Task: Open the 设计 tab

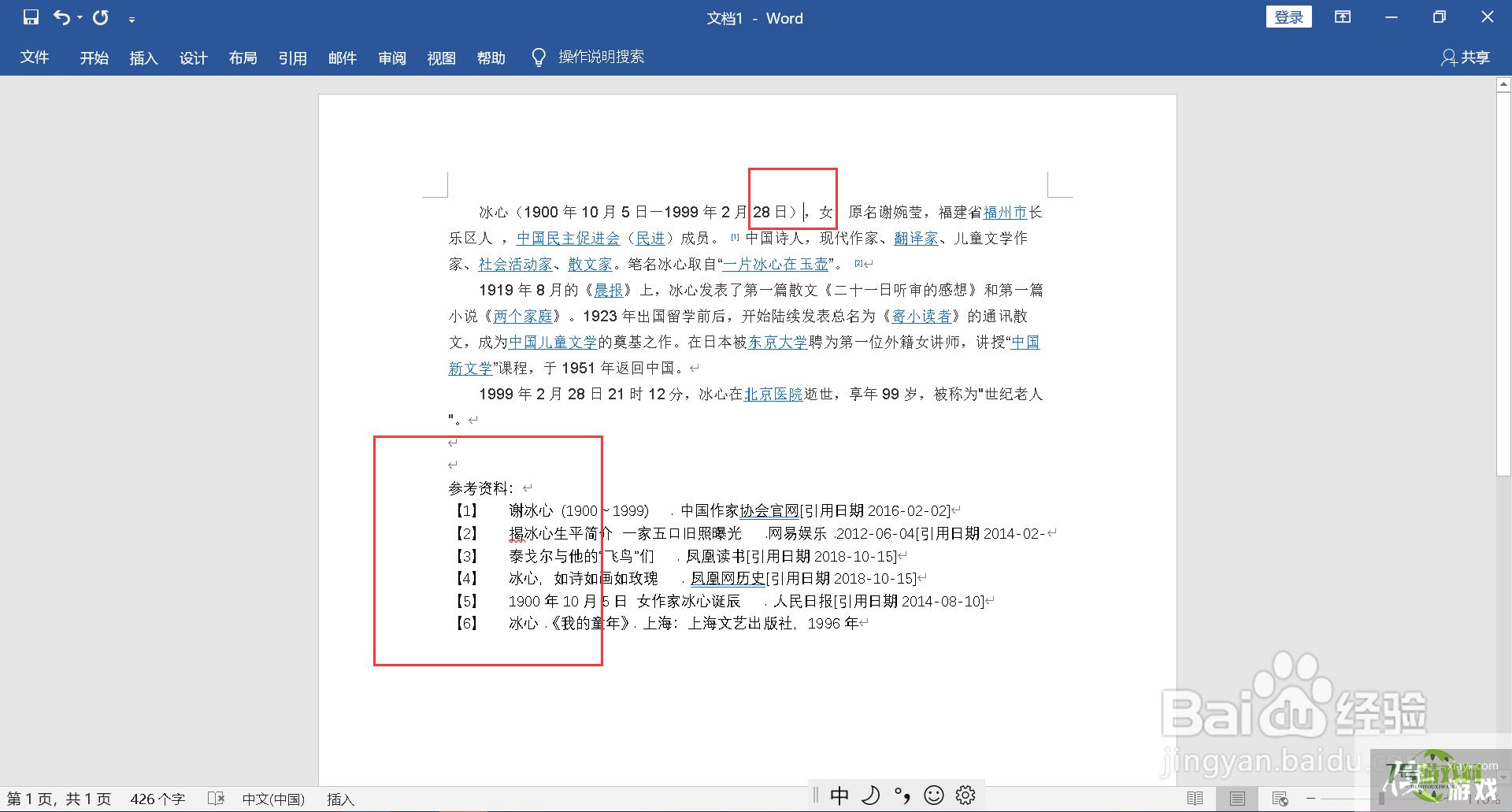Action: [193, 57]
